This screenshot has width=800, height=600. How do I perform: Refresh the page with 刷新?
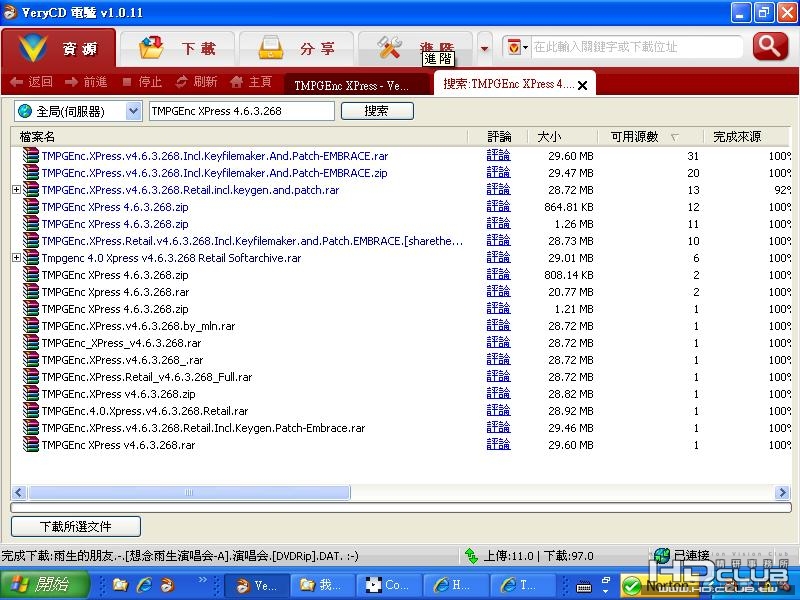(197, 82)
